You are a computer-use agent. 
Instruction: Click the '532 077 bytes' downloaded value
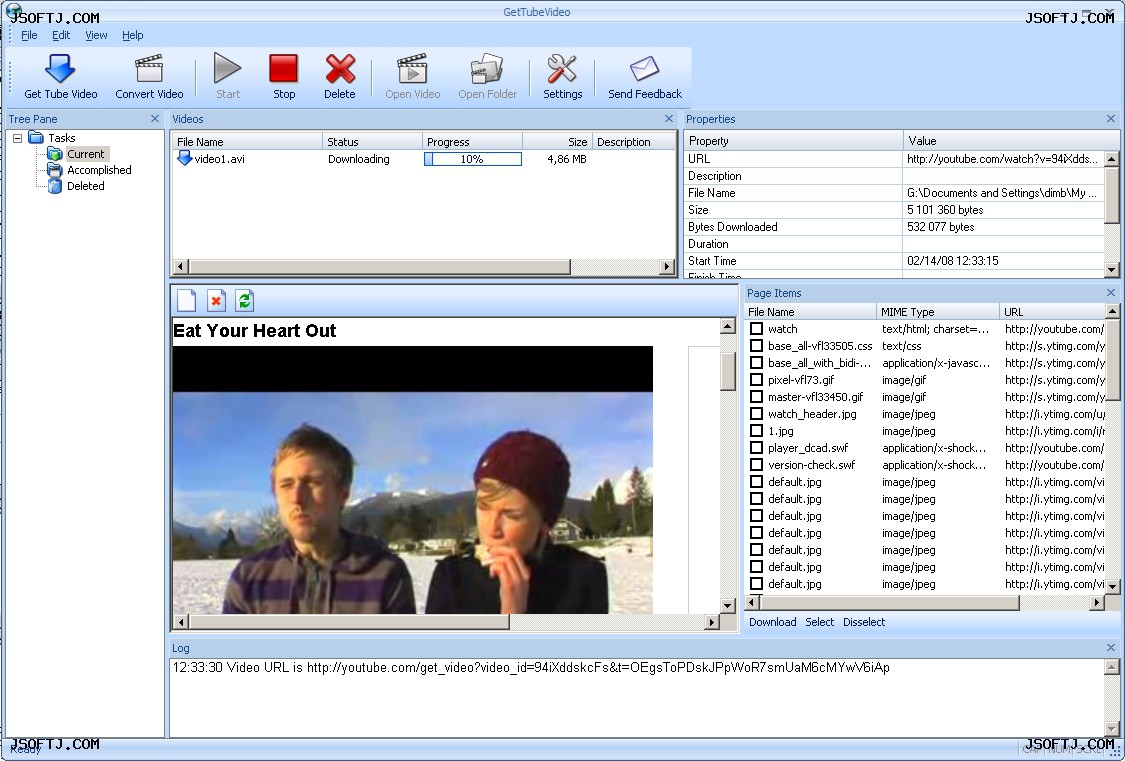941,227
